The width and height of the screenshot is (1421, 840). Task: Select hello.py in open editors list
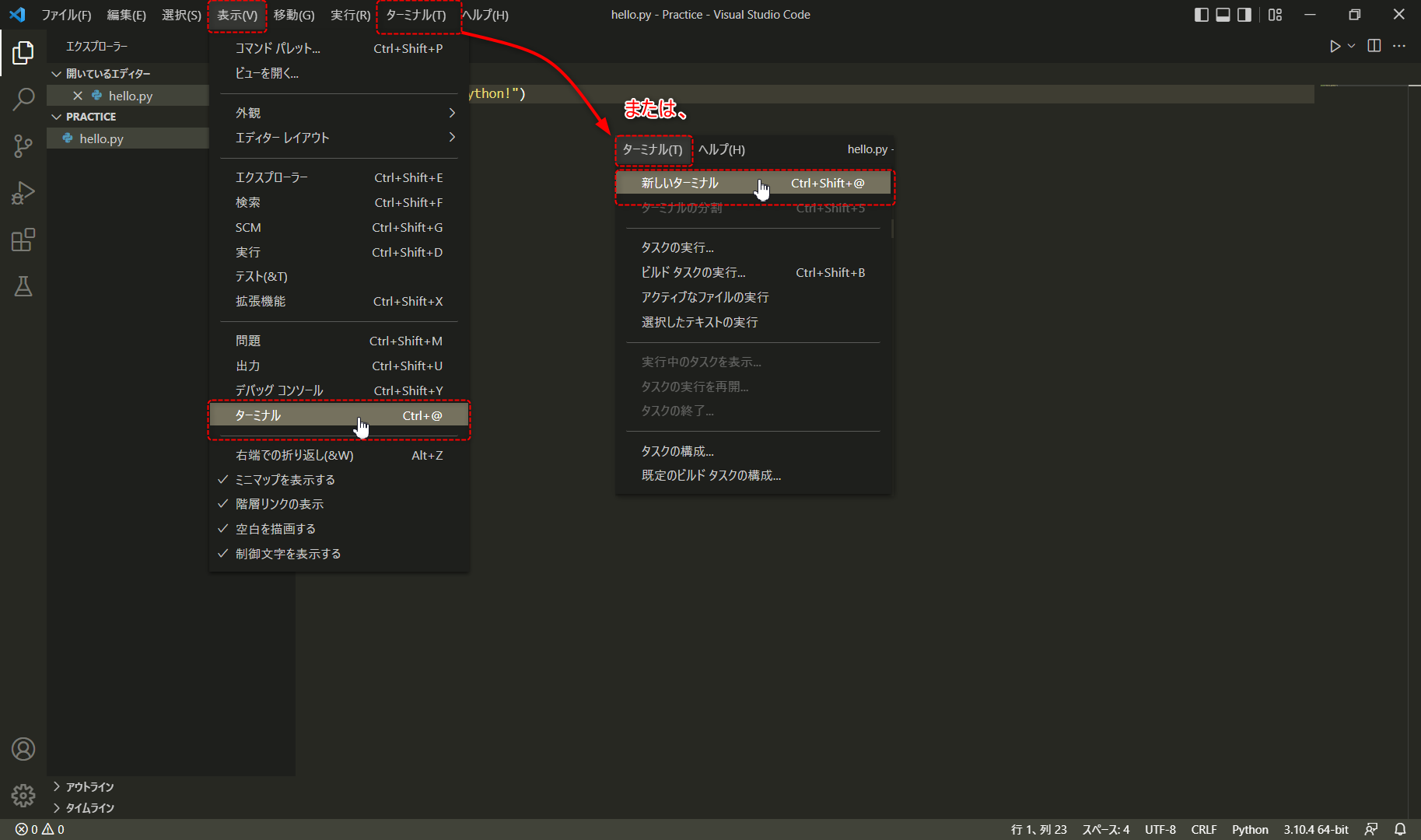128,96
